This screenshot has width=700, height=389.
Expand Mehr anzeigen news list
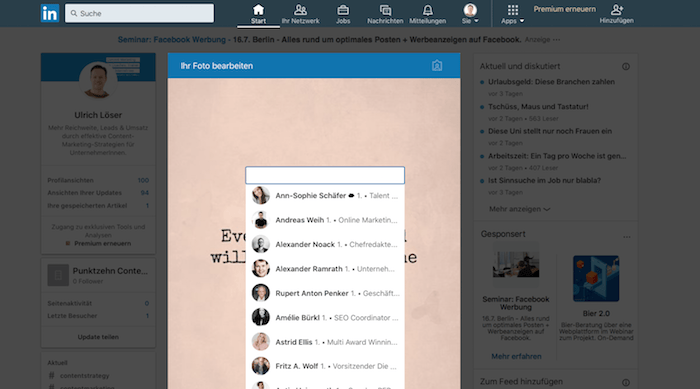(x=519, y=209)
